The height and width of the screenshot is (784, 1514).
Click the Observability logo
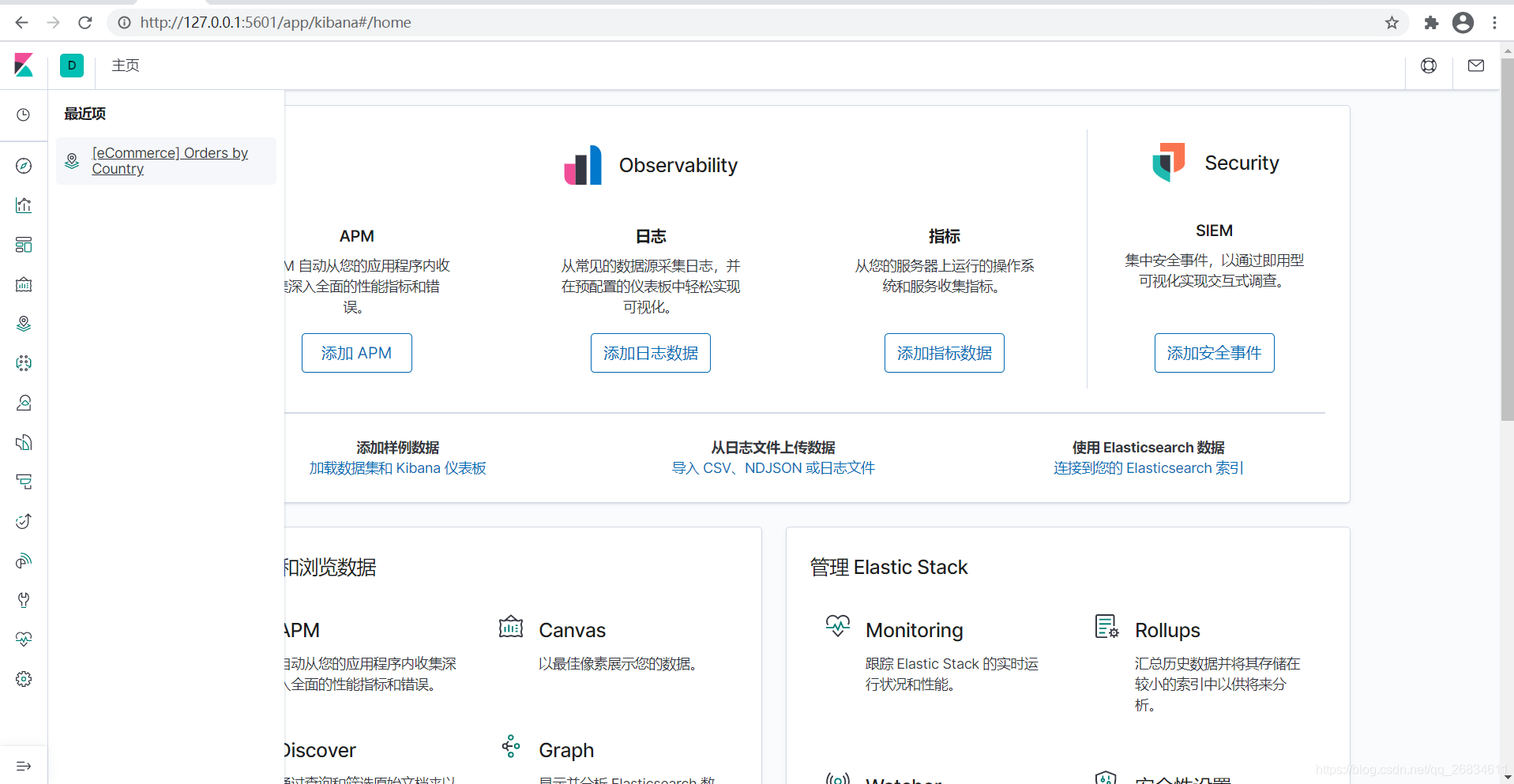583,165
